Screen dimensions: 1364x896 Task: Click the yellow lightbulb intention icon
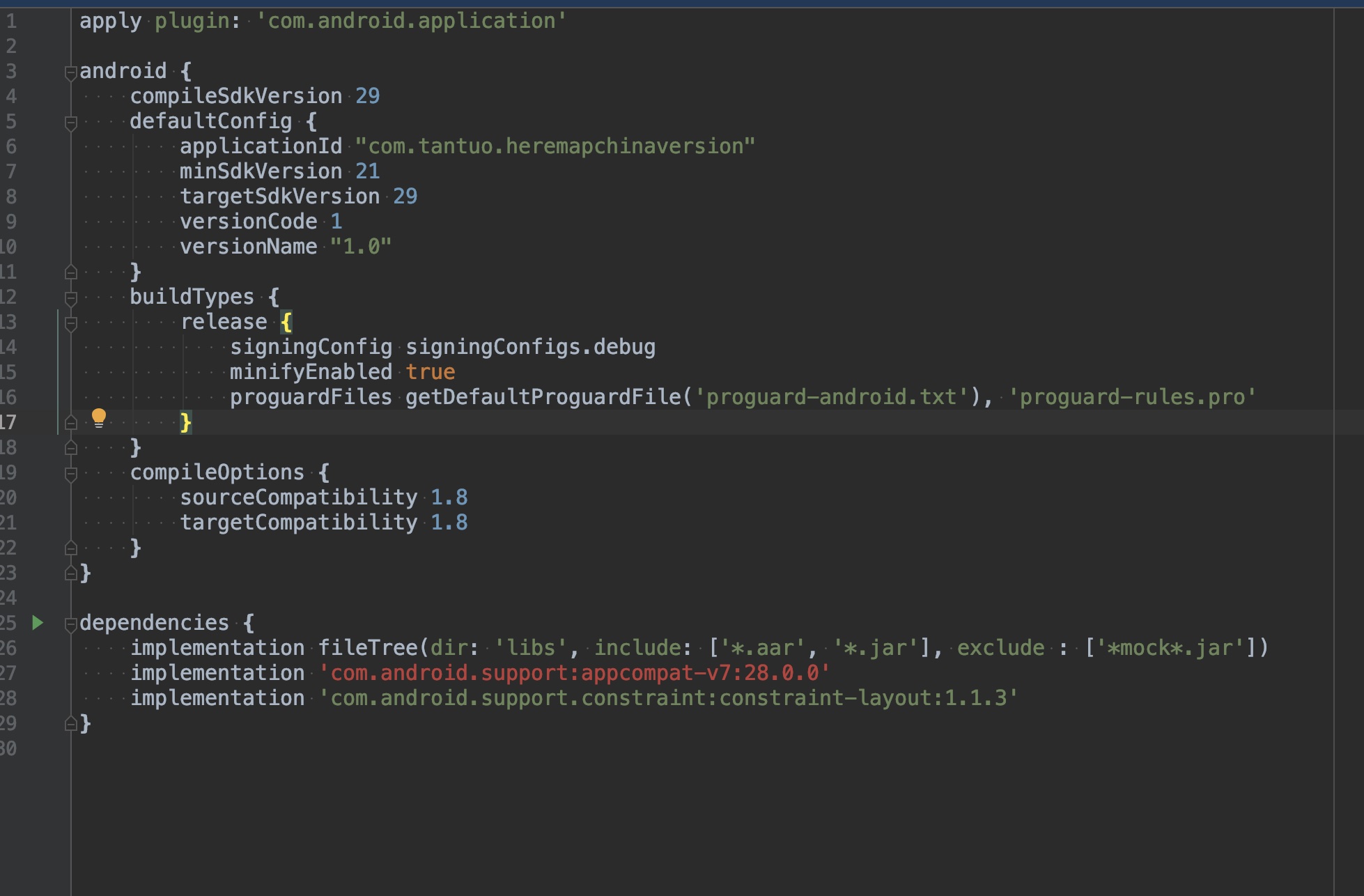pyautogui.click(x=99, y=418)
